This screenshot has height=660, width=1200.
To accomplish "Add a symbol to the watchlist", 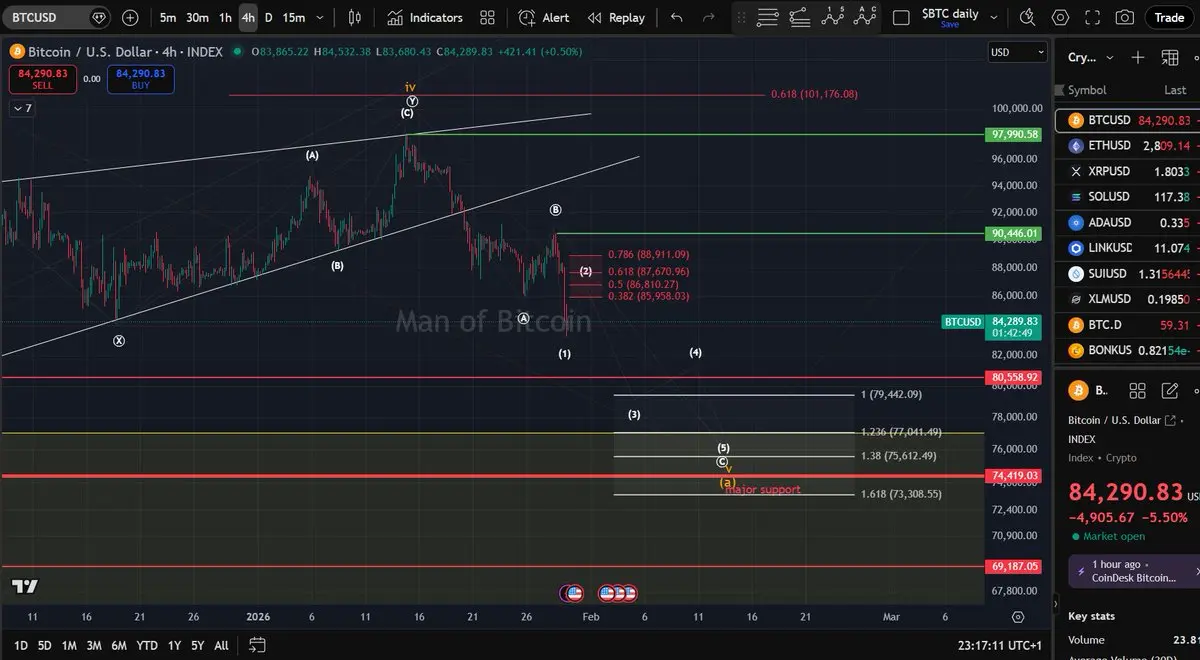I will click(x=1138, y=57).
